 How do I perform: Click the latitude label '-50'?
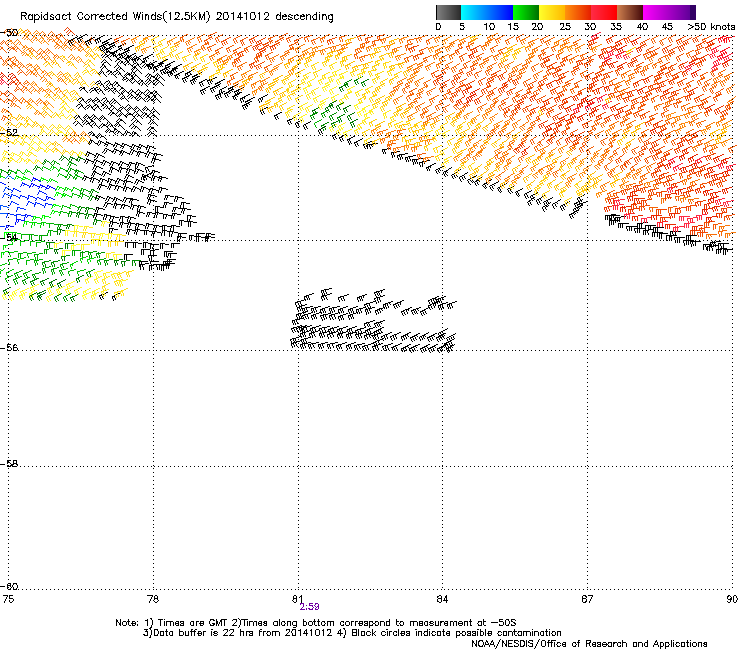click(x=9, y=33)
